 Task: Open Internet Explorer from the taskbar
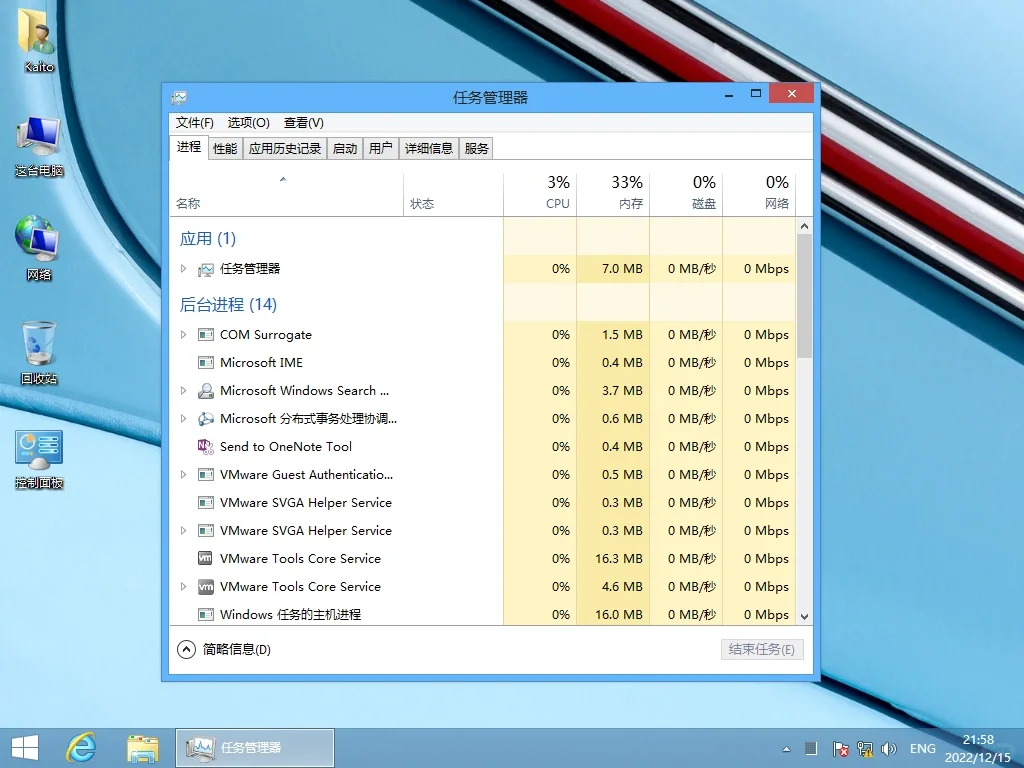81,747
